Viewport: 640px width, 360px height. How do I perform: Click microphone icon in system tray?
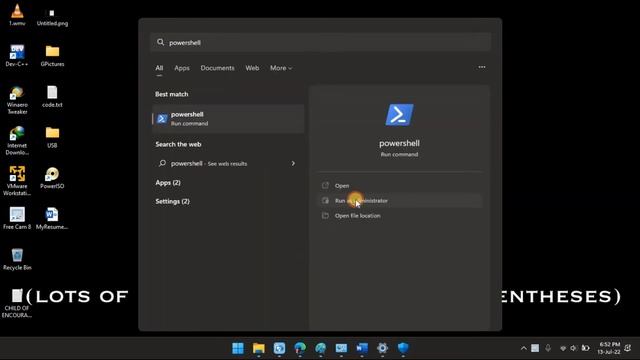tap(548, 348)
